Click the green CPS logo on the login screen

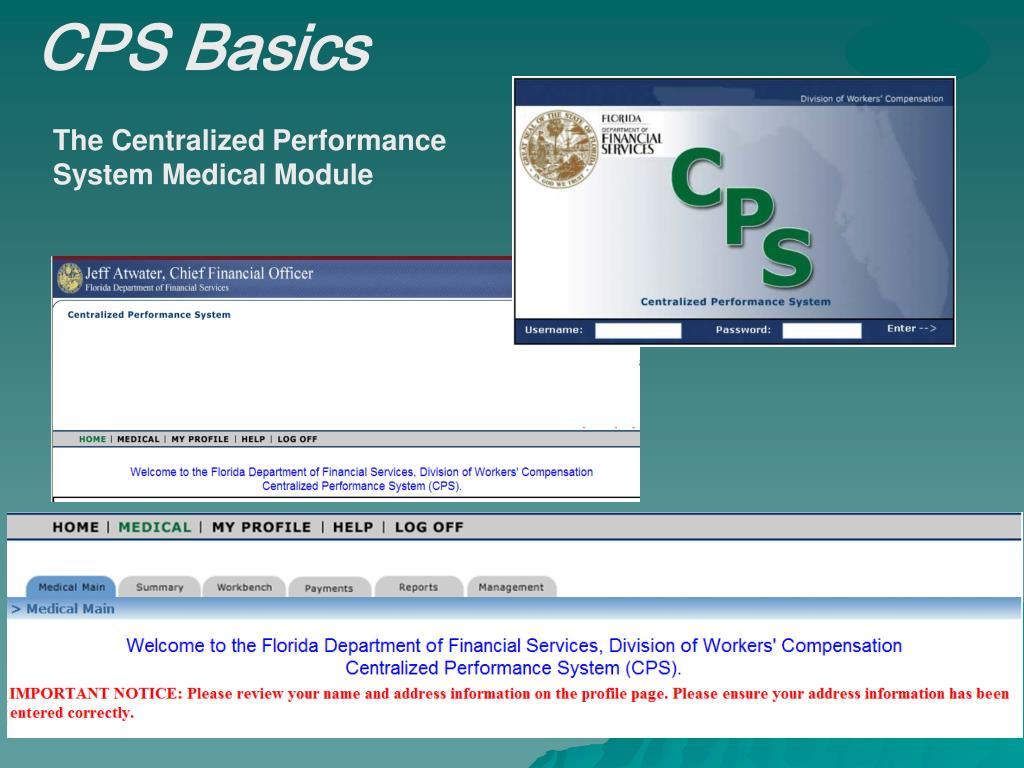[742, 216]
